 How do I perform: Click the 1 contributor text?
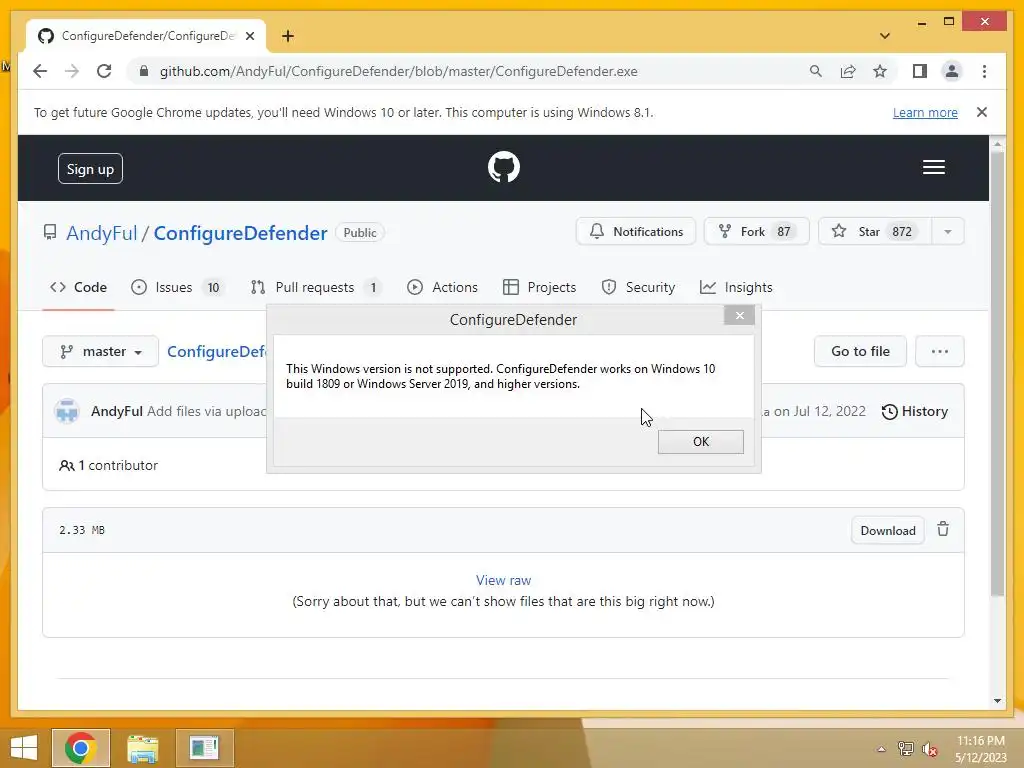108,466
